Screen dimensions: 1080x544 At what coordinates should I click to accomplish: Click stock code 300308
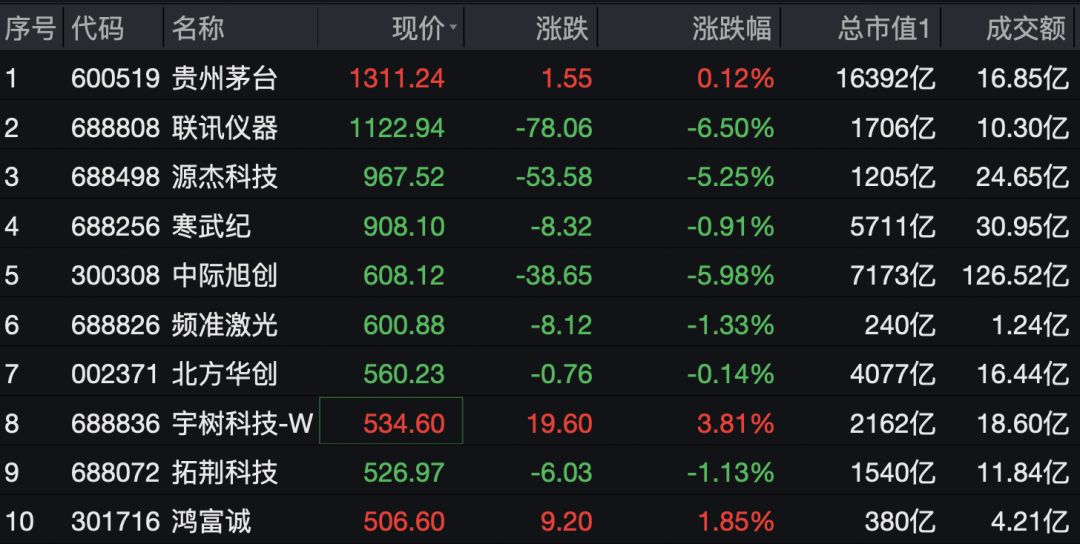point(115,275)
